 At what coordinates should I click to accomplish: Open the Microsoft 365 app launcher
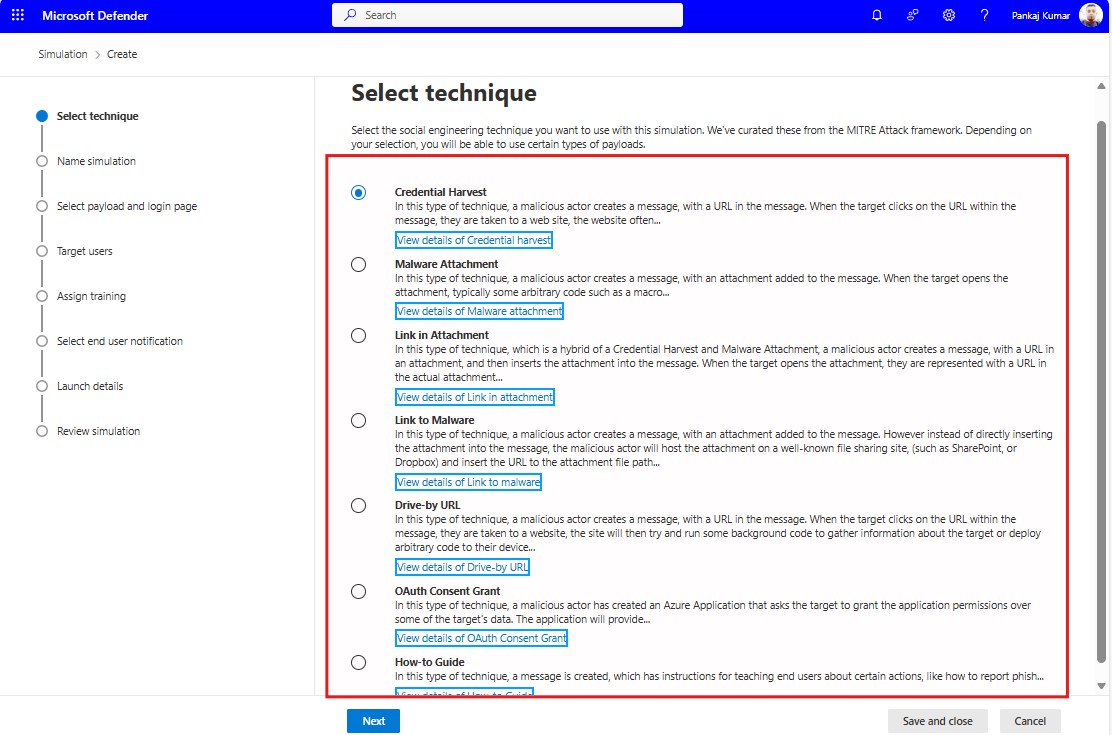click(17, 15)
